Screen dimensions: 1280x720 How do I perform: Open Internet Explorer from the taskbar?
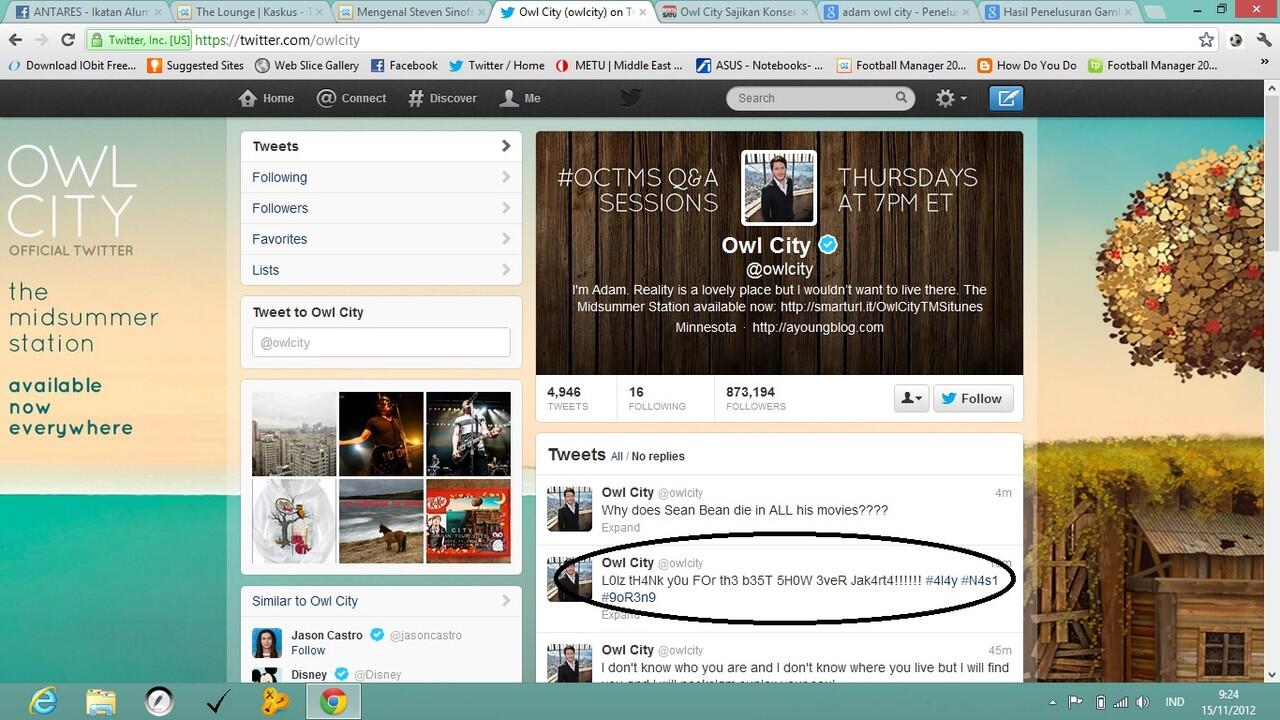tap(43, 702)
